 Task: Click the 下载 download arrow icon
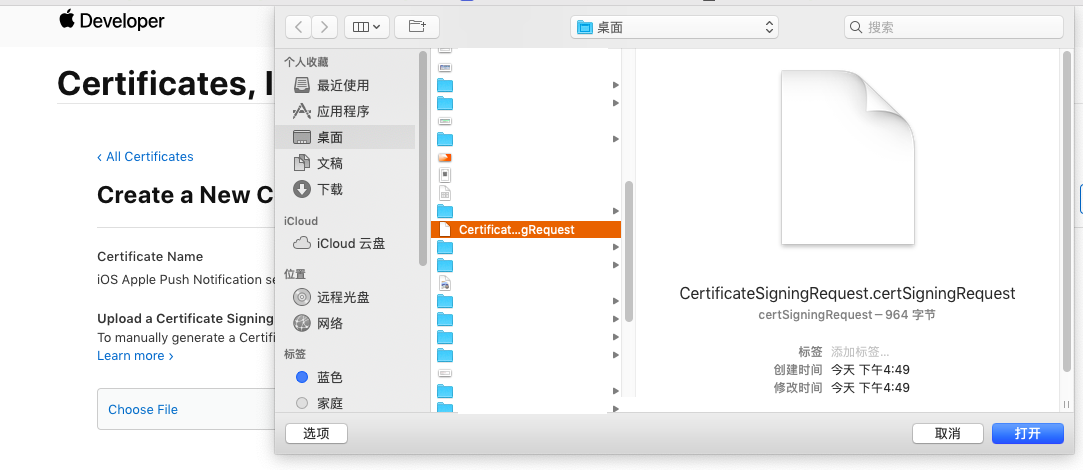pos(302,189)
